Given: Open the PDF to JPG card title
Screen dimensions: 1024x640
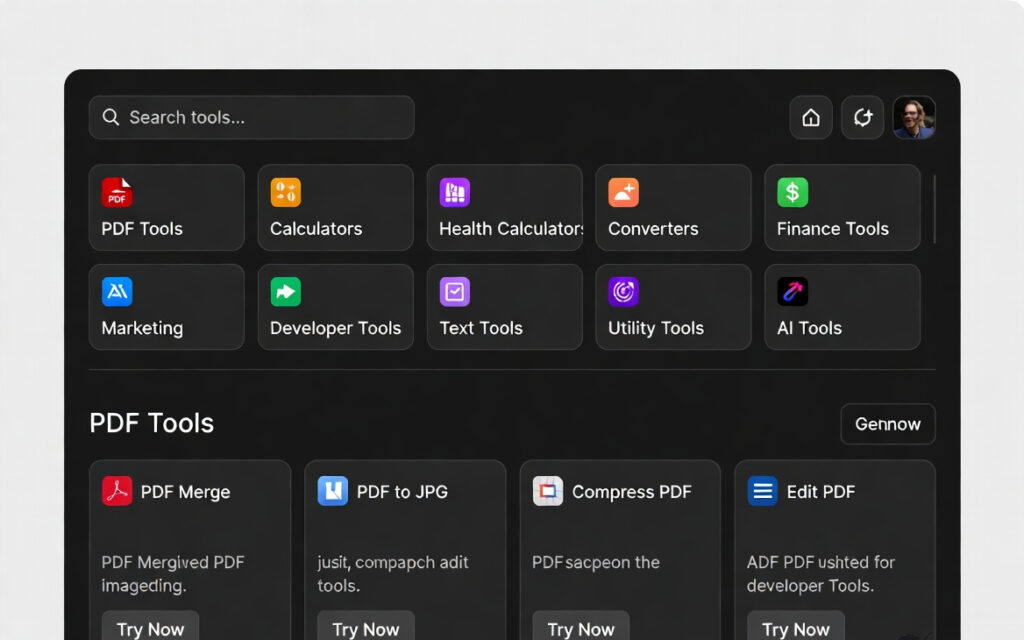Looking at the screenshot, I should [x=402, y=492].
